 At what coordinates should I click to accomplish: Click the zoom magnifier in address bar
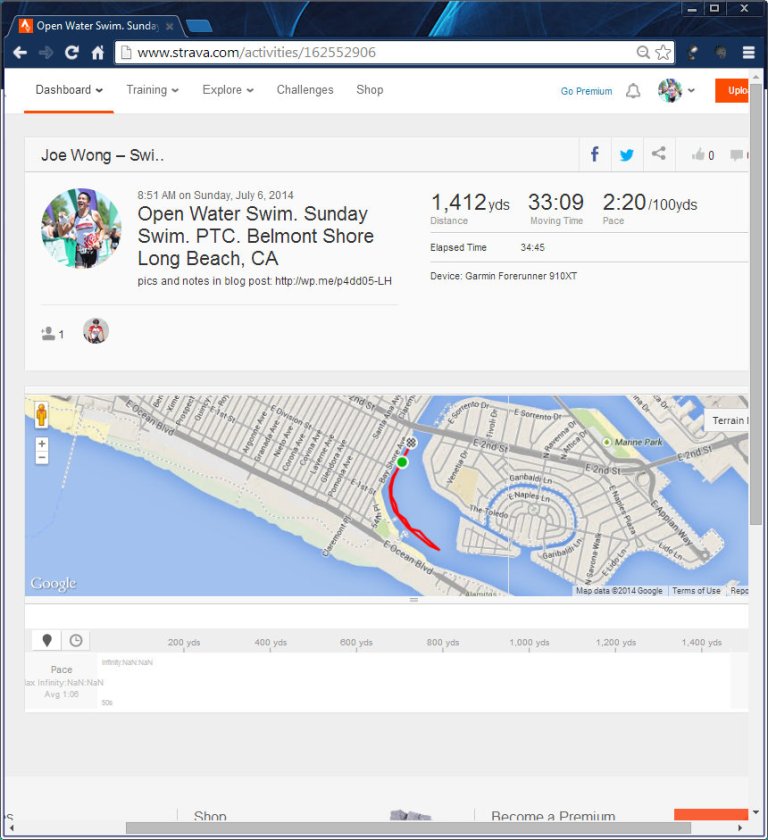[x=643, y=52]
